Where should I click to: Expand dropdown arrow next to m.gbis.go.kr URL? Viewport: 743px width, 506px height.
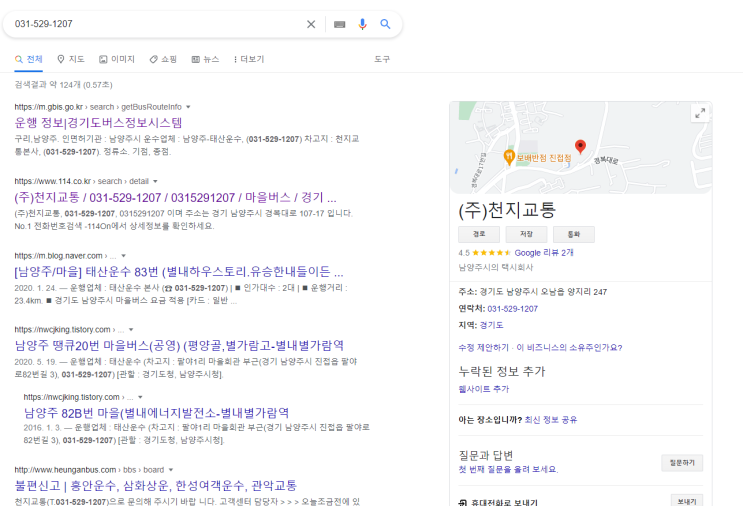[188, 107]
